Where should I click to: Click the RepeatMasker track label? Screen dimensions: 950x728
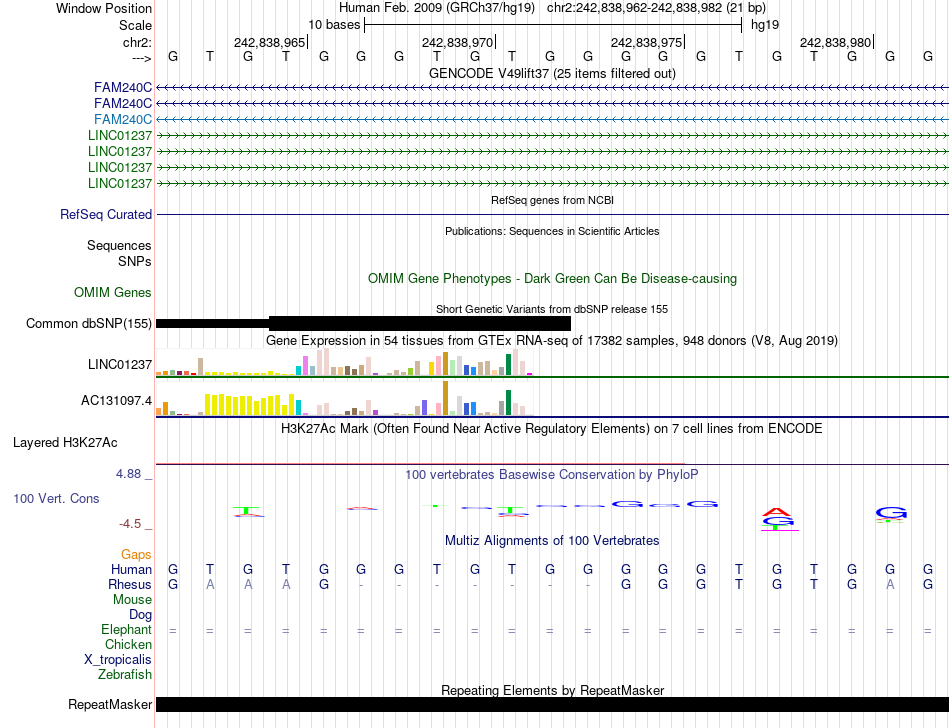[110, 704]
